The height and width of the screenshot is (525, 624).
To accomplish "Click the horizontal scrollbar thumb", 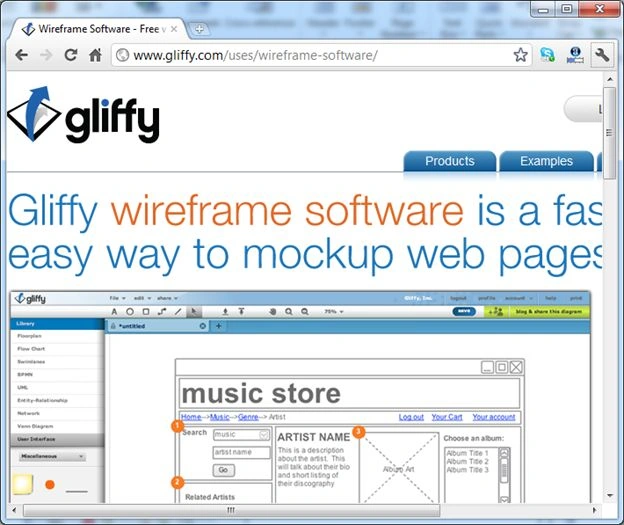I will tap(231, 510).
